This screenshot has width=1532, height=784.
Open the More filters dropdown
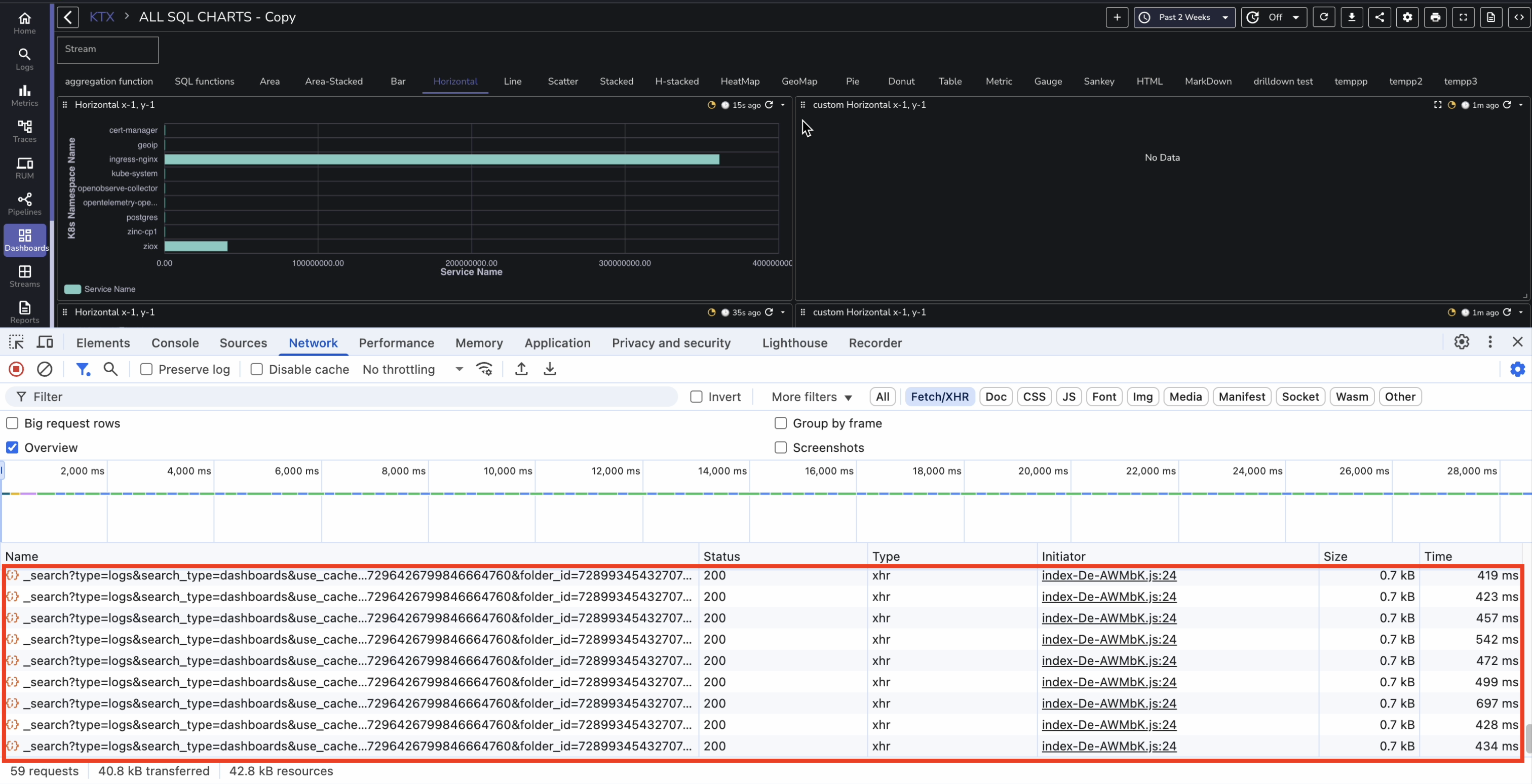[811, 397]
